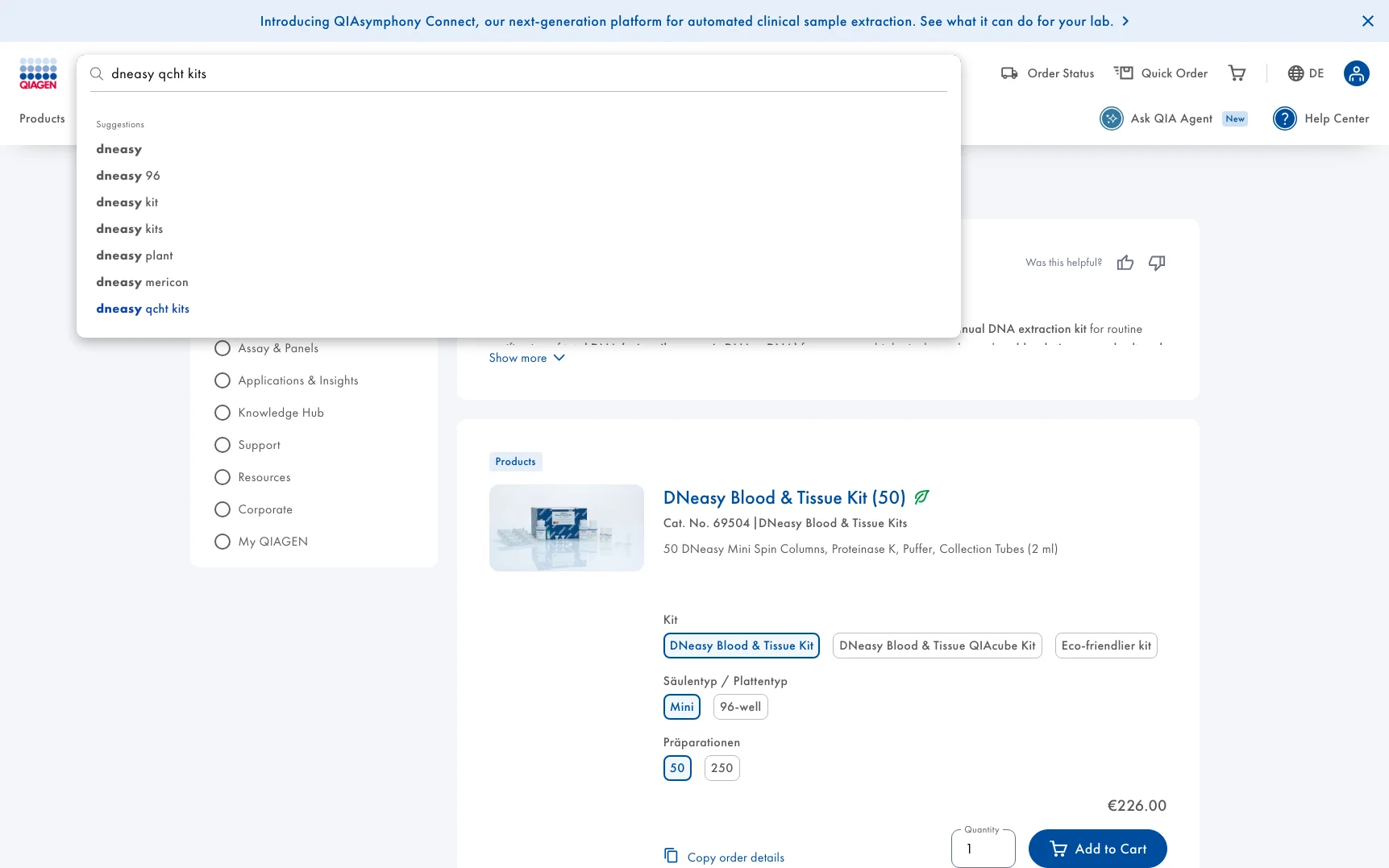This screenshot has width=1389, height=868.
Task: Open banner arrow after 'your lab'
Action: [1125, 21]
